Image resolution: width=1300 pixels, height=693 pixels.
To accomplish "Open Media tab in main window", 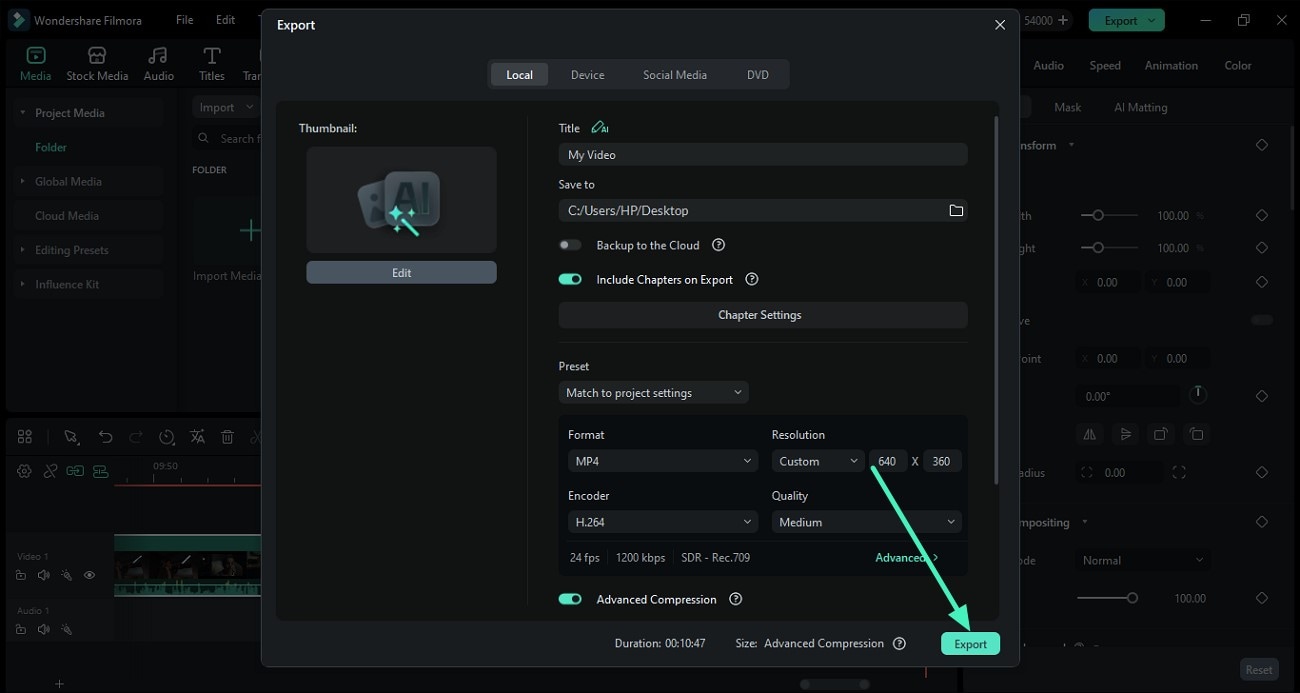I will (x=36, y=63).
